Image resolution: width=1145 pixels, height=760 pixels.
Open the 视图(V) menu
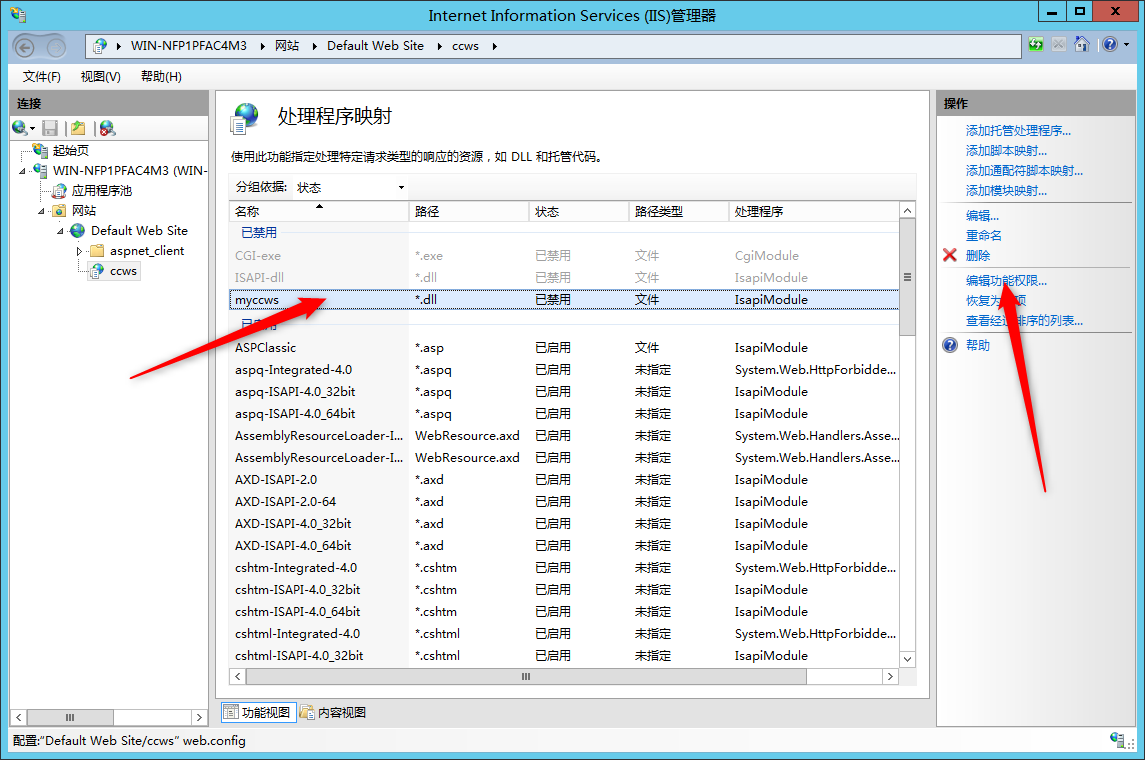100,77
